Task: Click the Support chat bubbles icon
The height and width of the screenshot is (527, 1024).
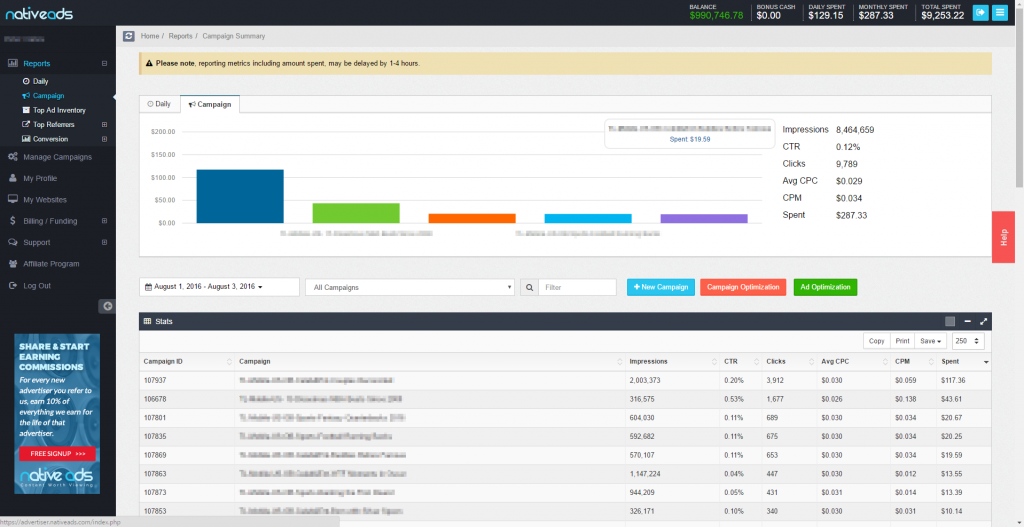Action: coord(12,242)
